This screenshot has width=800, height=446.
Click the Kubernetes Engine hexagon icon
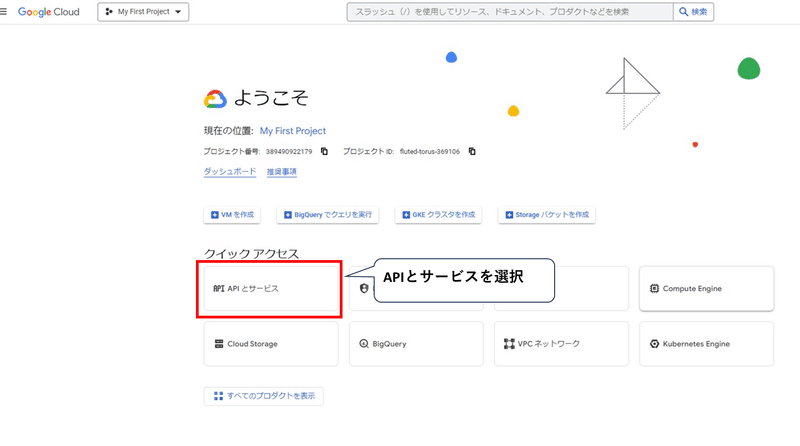point(655,343)
